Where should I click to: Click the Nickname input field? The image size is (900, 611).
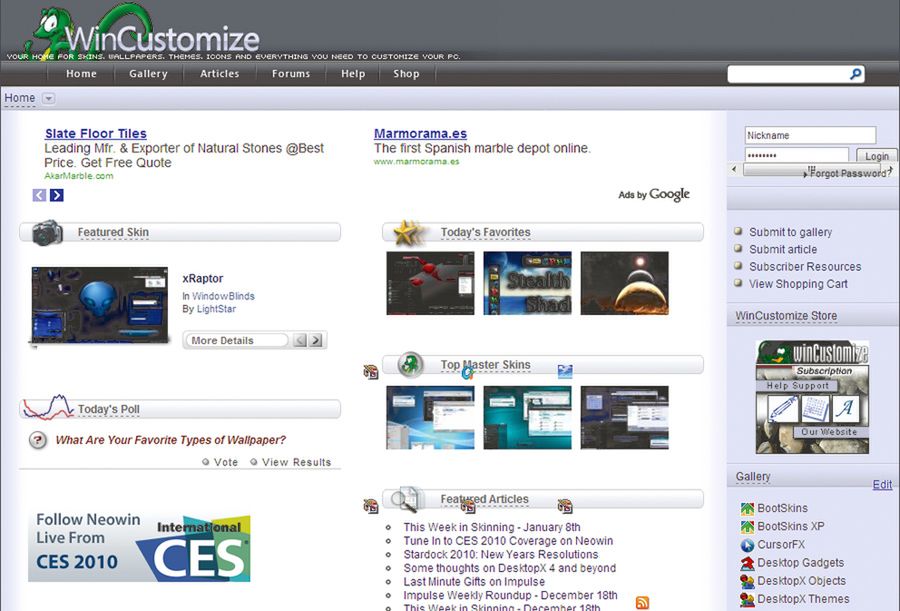[x=809, y=135]
